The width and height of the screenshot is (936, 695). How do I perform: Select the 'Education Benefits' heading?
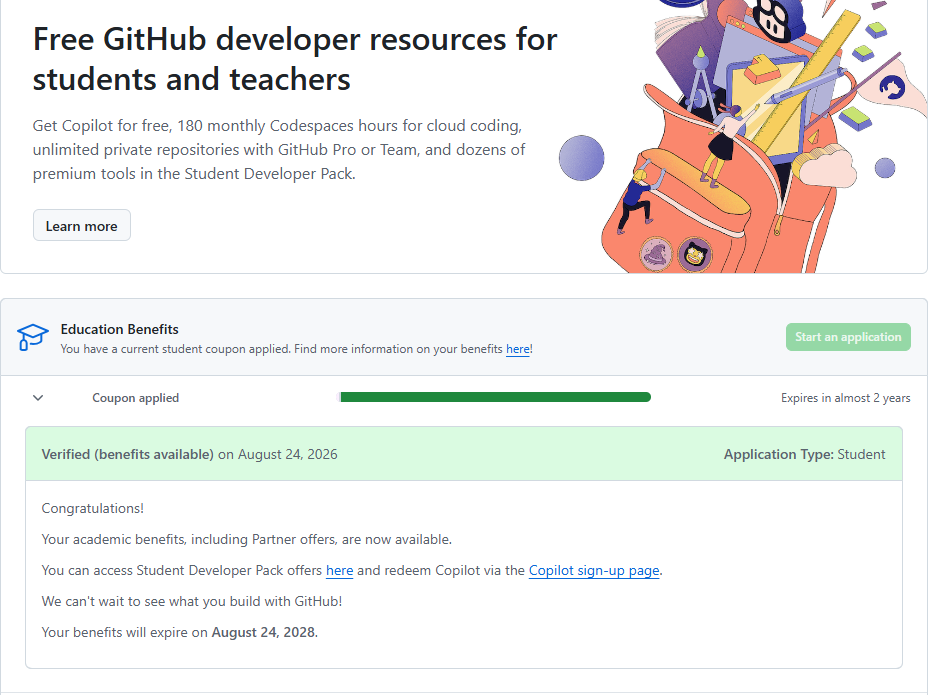[119, 329]
